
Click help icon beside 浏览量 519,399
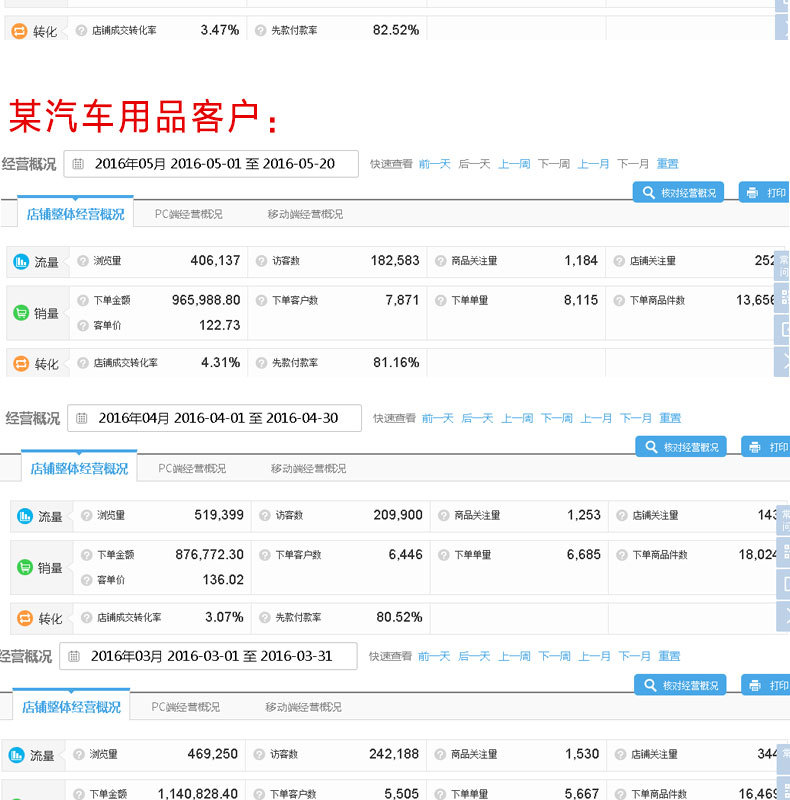pyautogui.click(x=86, y=515)
